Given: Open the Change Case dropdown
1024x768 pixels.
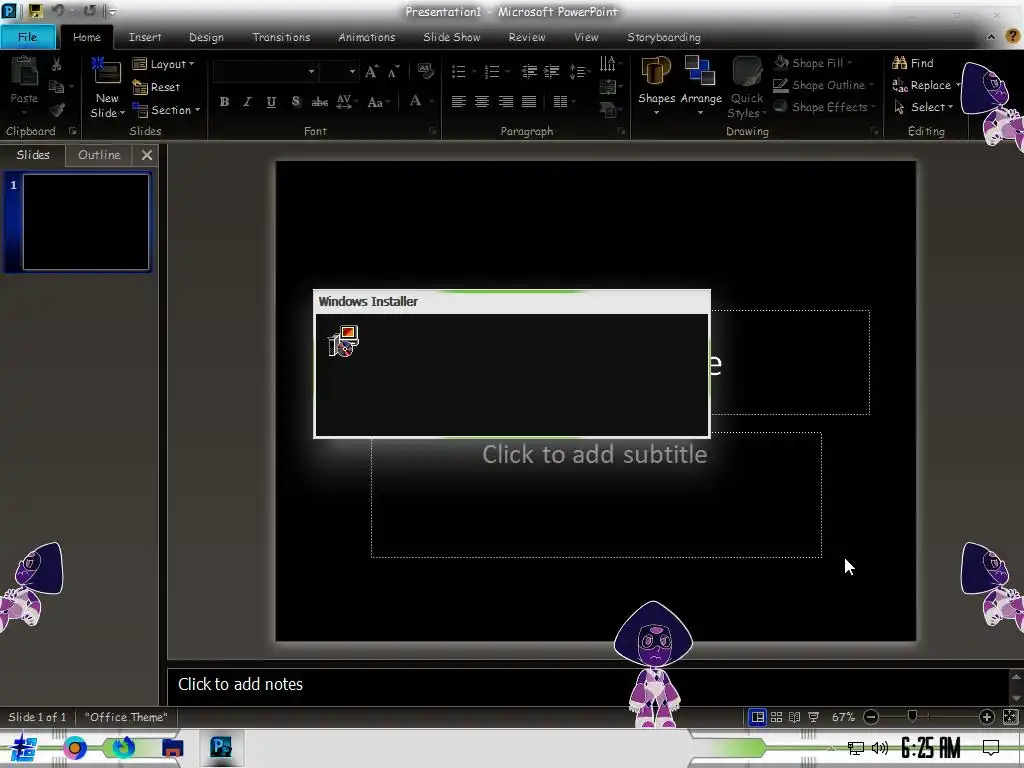Looking at the screenshot, I should coord(378,102).
